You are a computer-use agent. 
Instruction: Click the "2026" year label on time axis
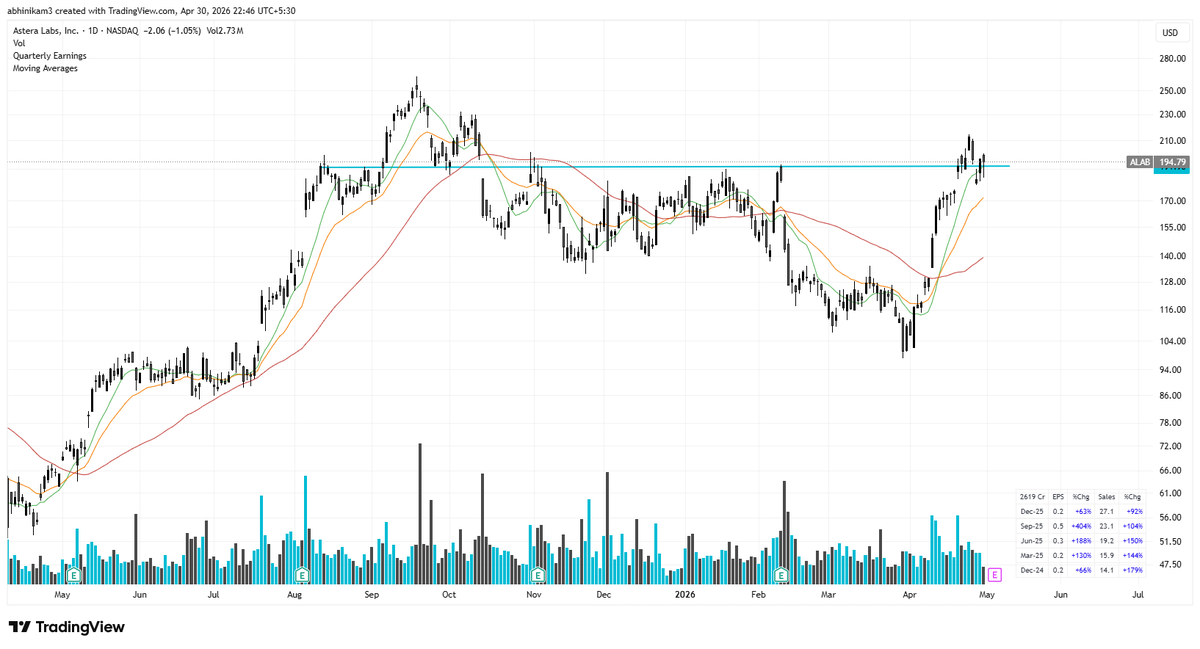pos(684,594)
